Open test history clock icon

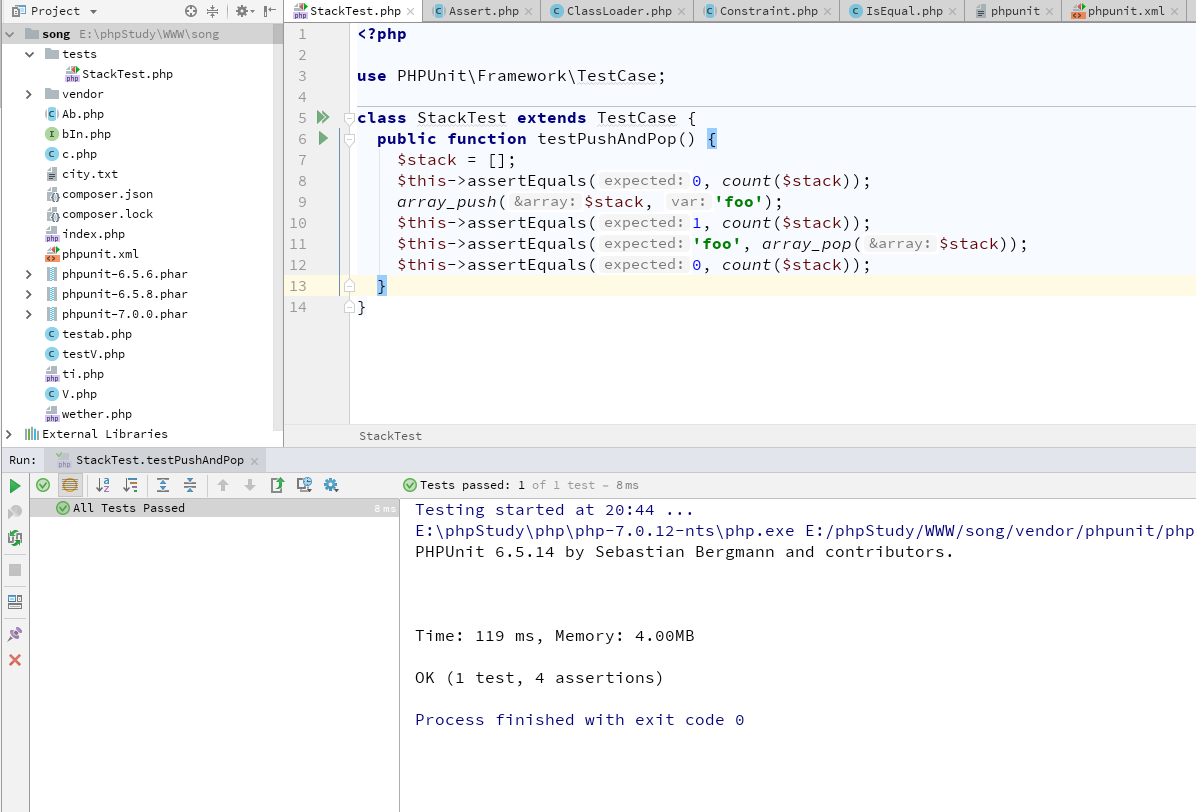[x=304, y=485]
